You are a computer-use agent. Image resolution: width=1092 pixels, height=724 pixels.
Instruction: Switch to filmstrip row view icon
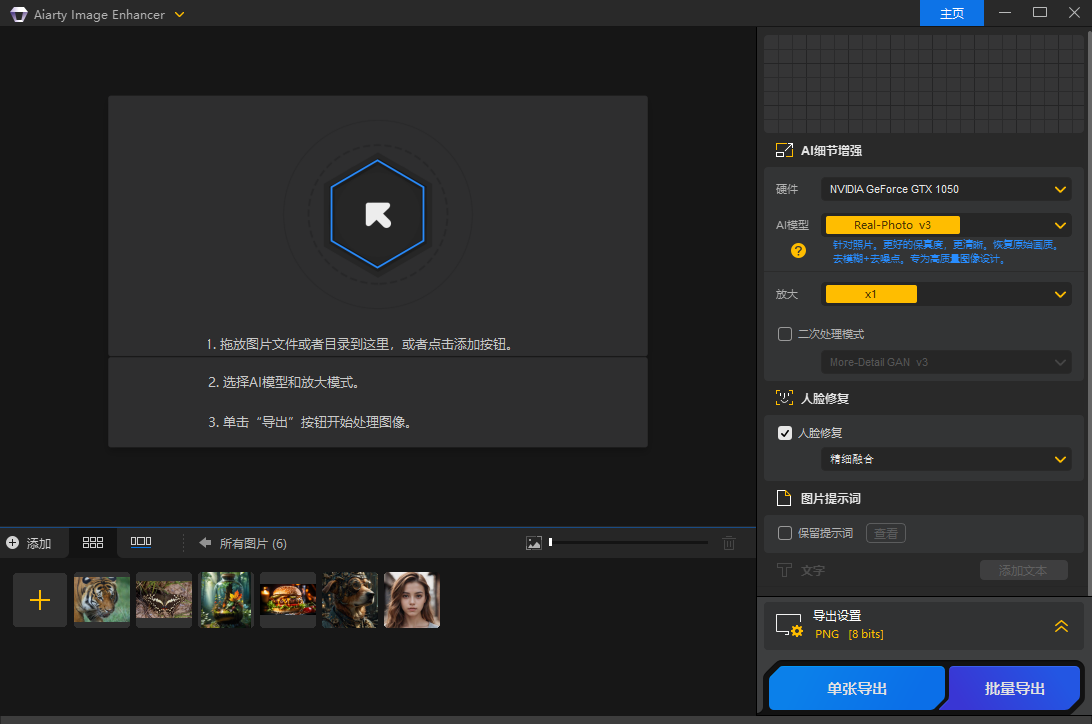(x=141, y=542)
